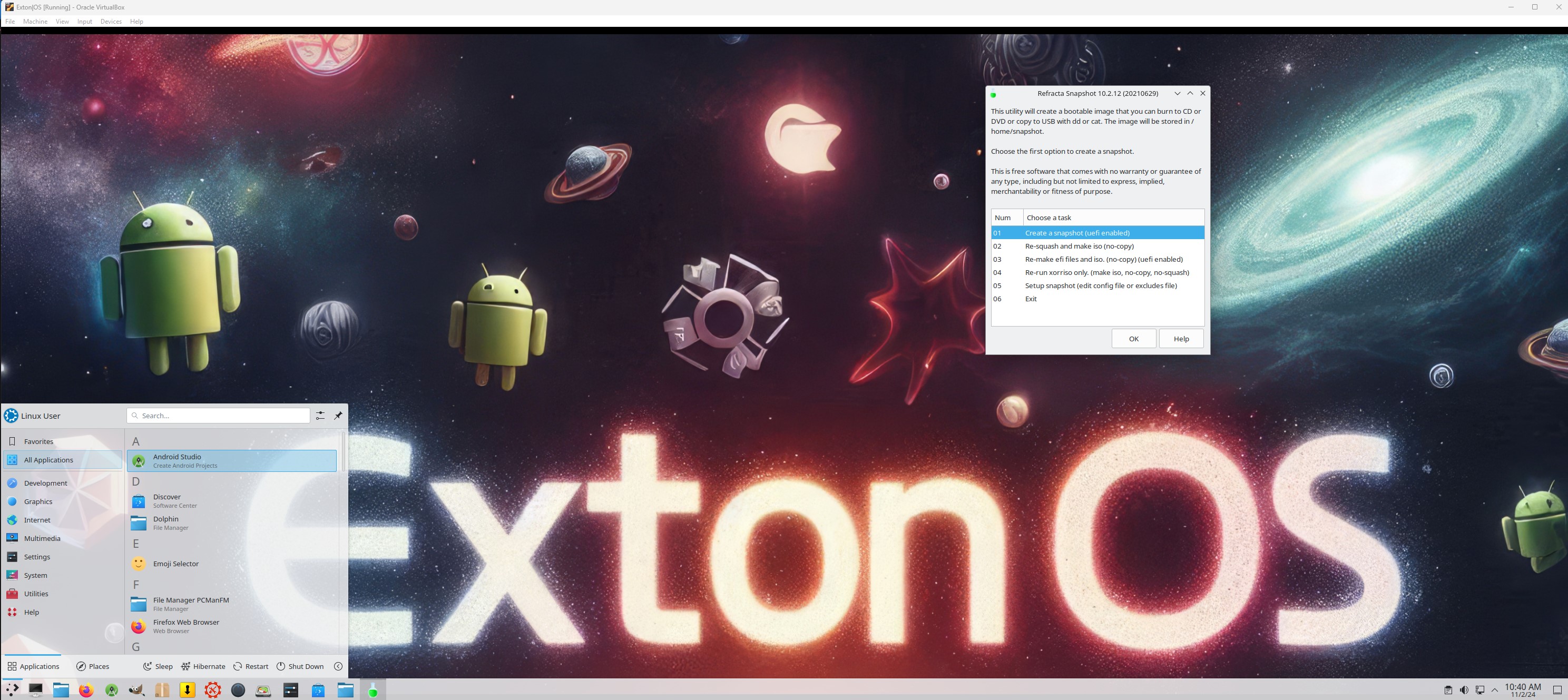Open the cardboard package icon in the taskbar
The width and height of the screenshot is (1568, 700).
[162, 689]
